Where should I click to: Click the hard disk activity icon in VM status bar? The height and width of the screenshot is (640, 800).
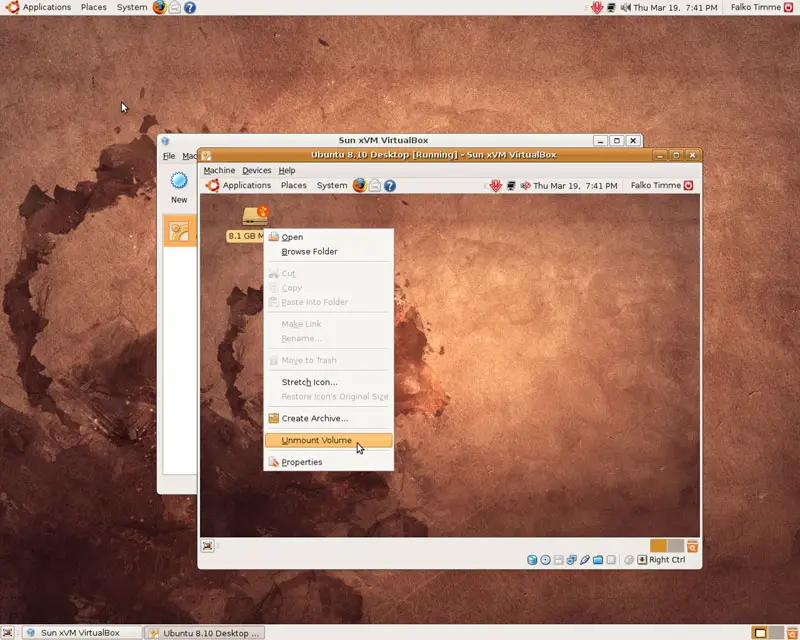(x=532, y=560)
